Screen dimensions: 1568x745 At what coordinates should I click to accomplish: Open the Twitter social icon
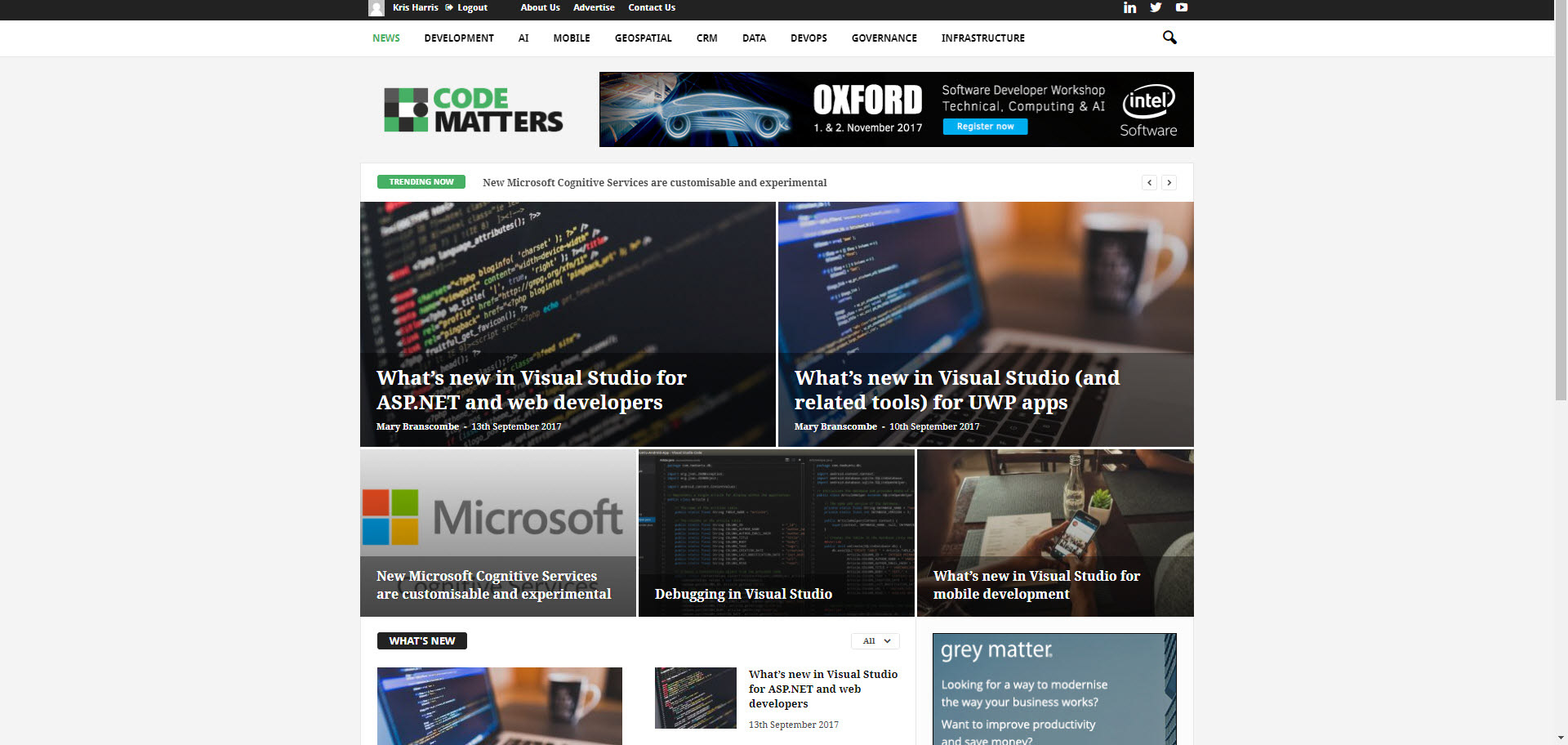coord(1156,7)
